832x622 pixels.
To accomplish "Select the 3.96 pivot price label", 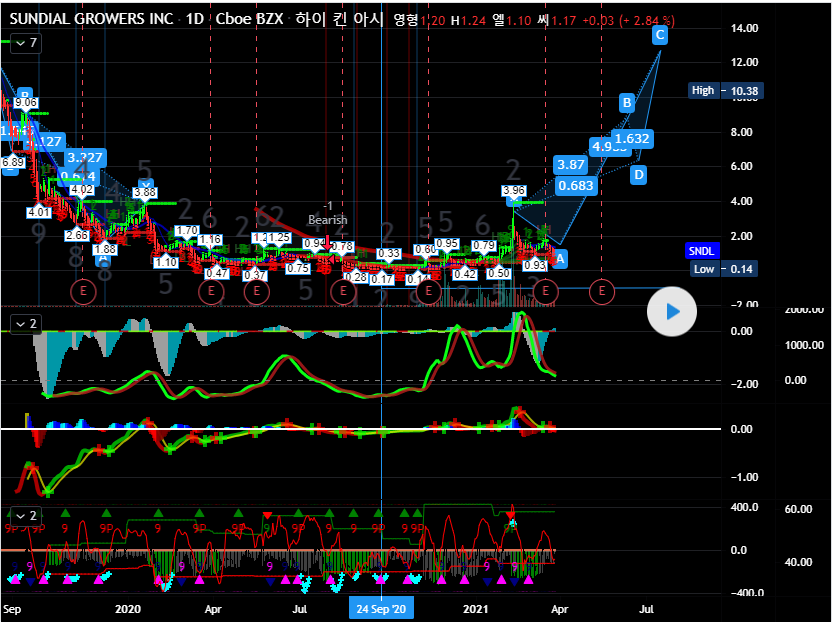I will click(x=514, y=191).
